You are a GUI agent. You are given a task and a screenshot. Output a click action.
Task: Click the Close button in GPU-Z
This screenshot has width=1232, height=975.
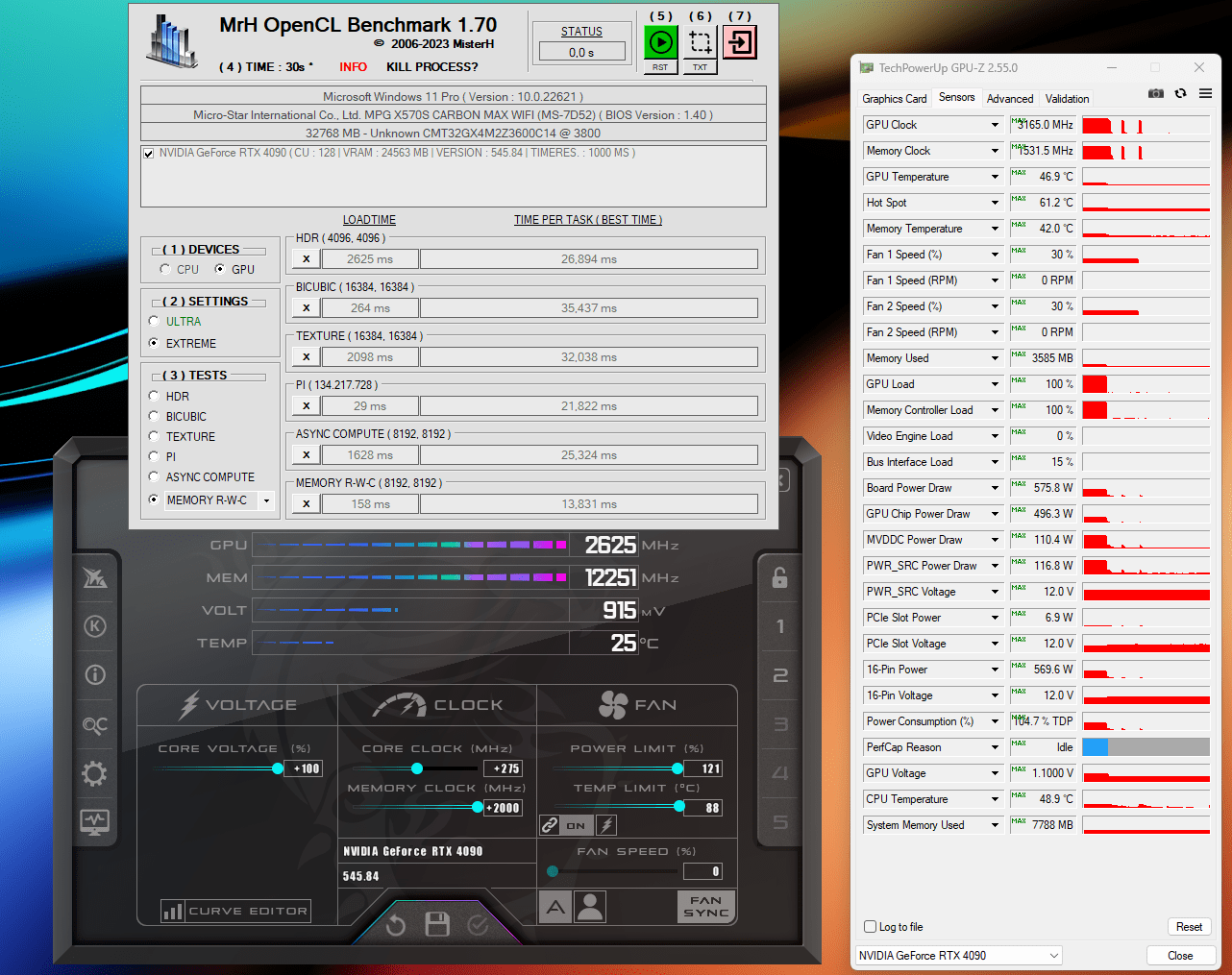coord(1180,956)
